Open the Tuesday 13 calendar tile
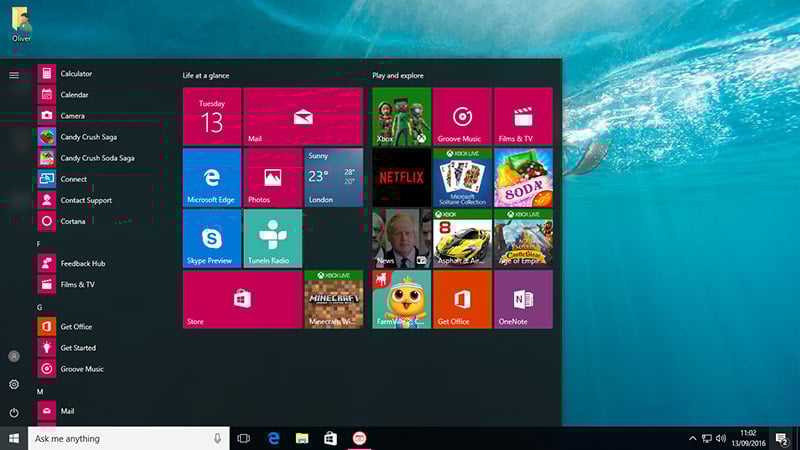The image size is (800, 450). (212, 116)
